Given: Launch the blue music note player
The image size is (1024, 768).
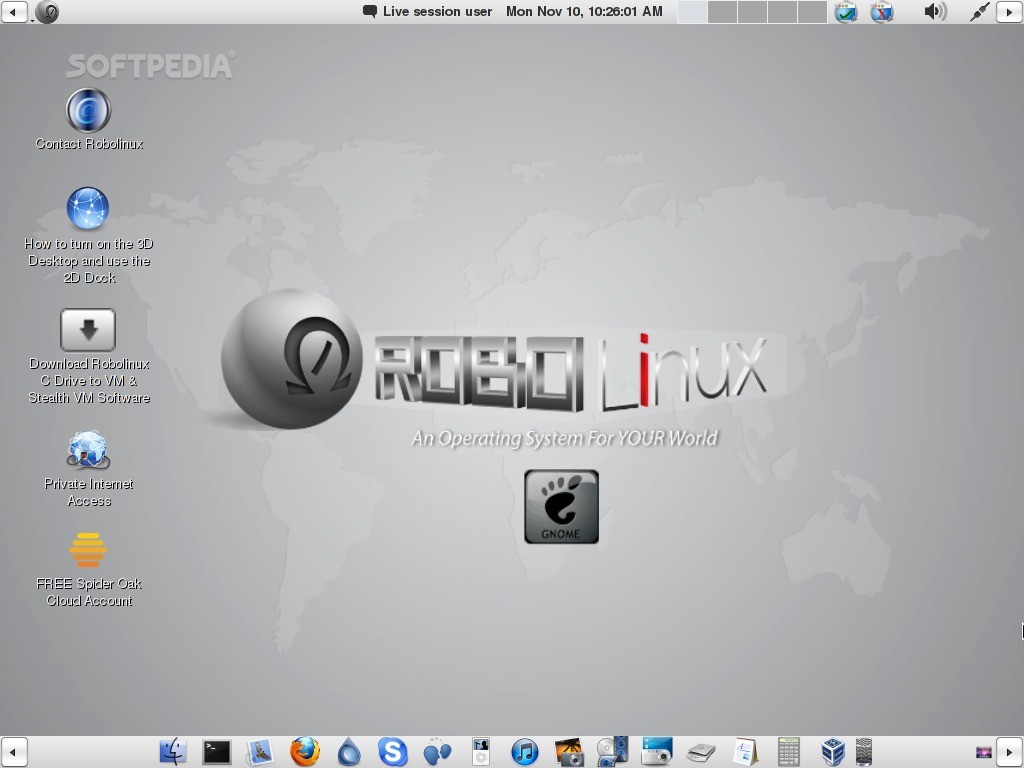Looking at the screenshot, I should pos(524,752).
